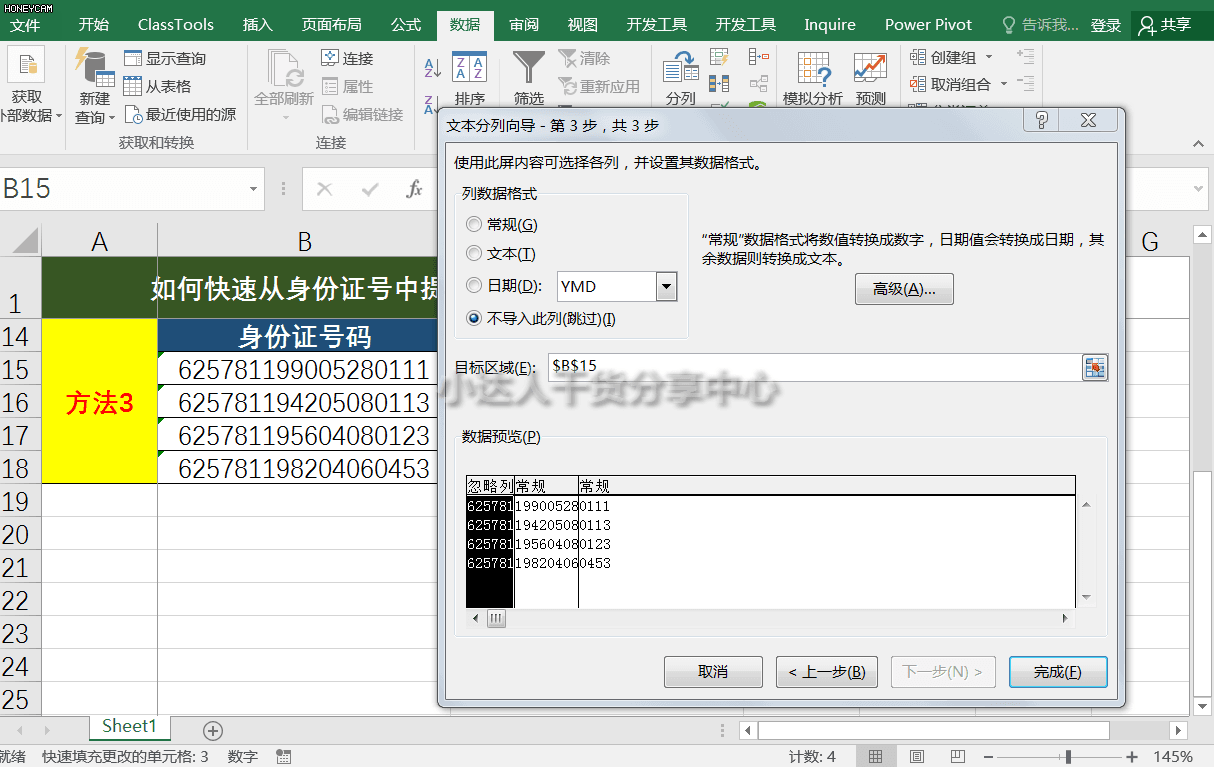1214x767 pixels.
Task: Switch to the 审阅 tab
Action: 524,25
